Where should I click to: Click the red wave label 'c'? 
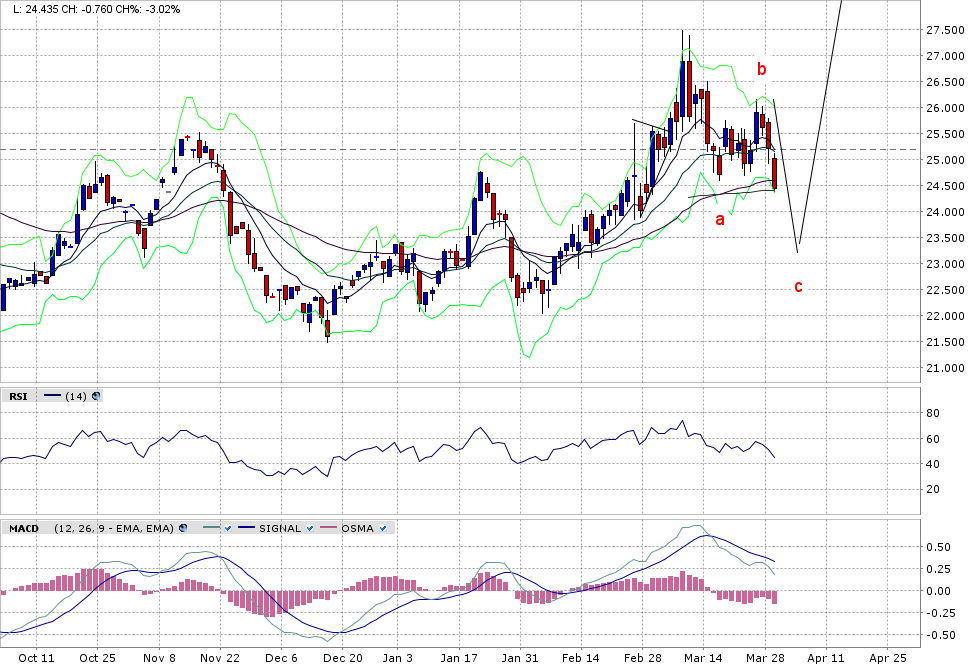point(798,287)
